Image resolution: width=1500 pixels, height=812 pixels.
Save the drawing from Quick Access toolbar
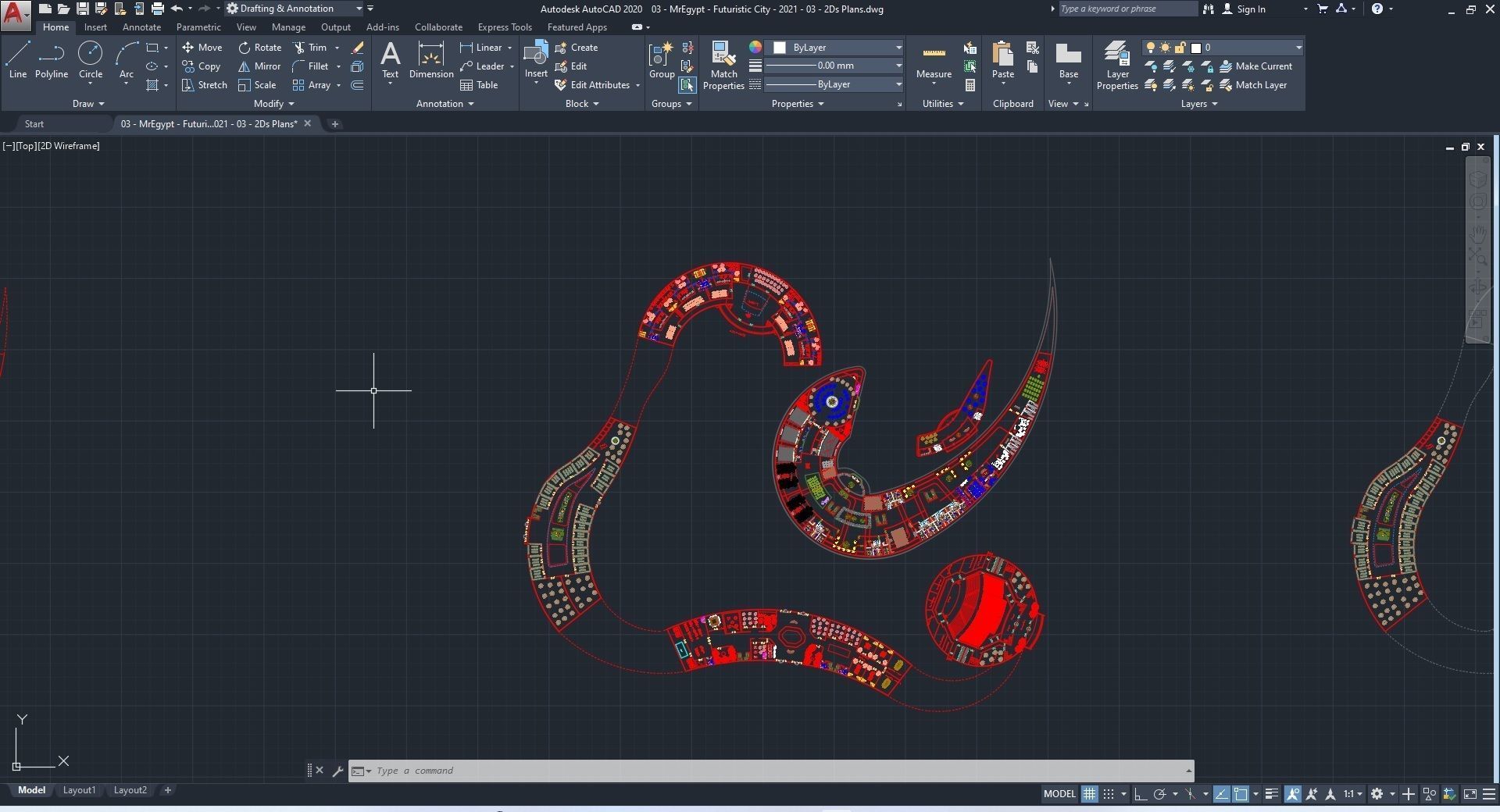coord(82,9)
